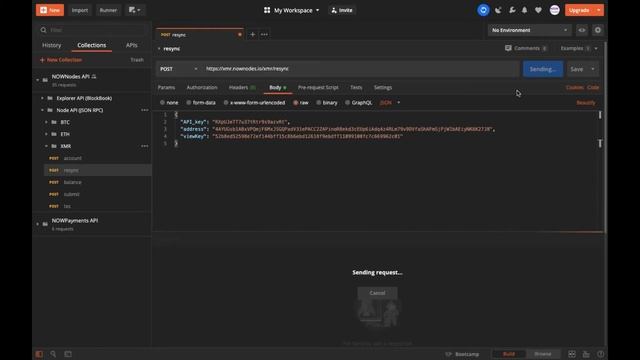Select the GraphQL body radio
This screenshot has width=640, height=360.
tap(347, 103)
